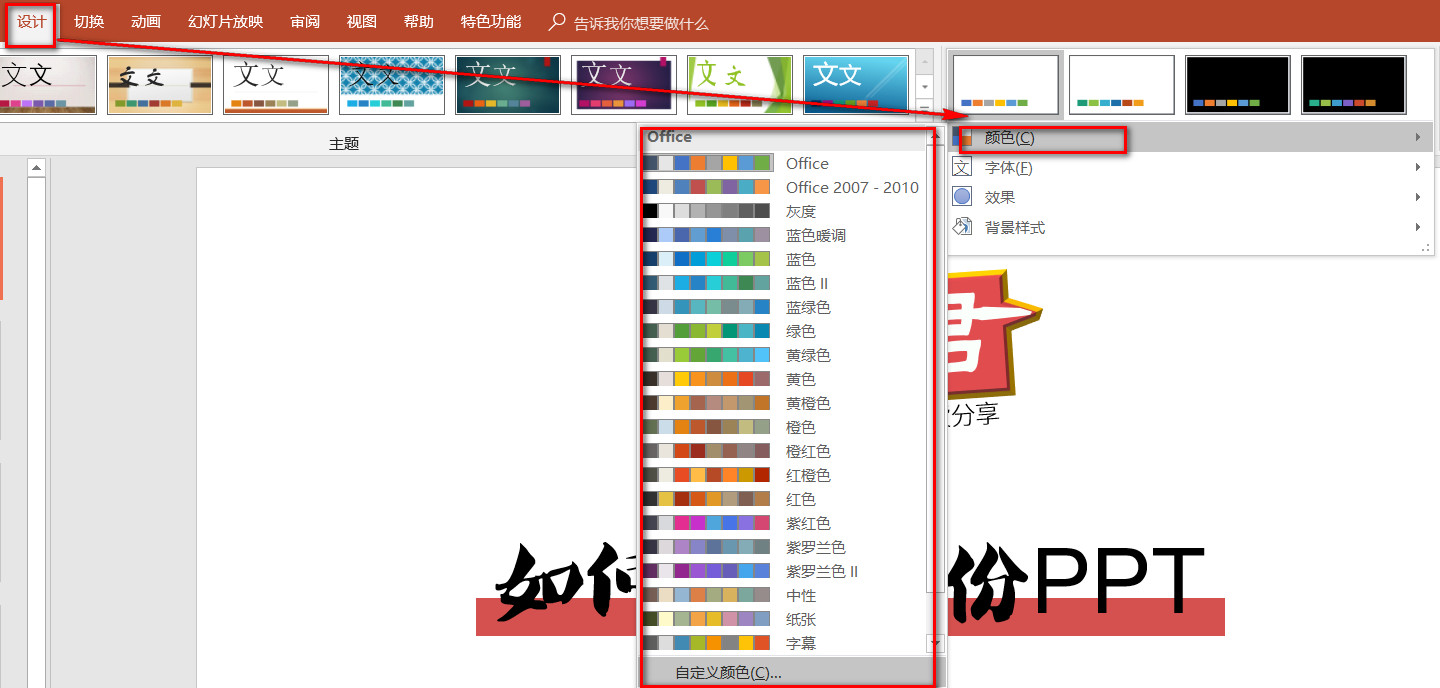Click the 效果 effects circle icon
This screenshot has width=1440, height=688.
pos(963,197)
